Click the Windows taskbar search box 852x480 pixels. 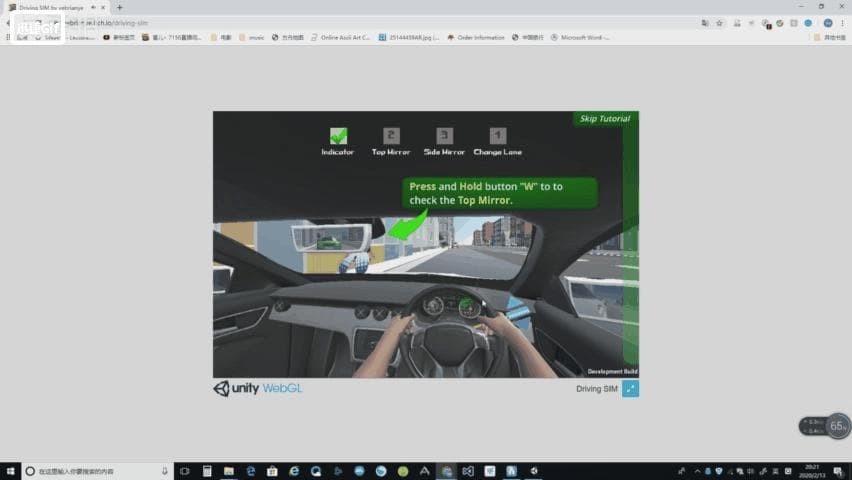point(98,471)
